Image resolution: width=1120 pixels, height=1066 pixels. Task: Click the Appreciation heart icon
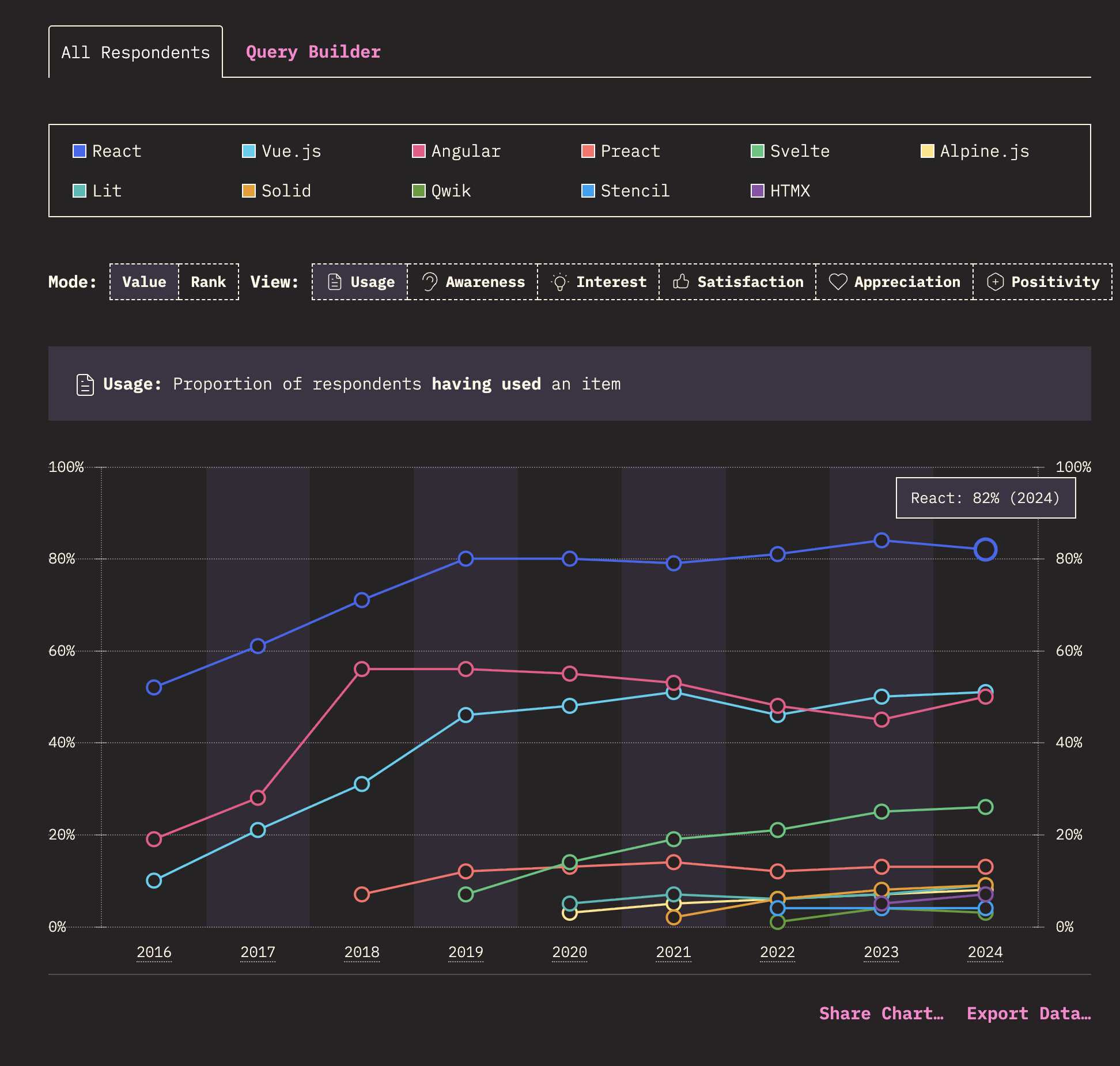(x=838, y=282)
